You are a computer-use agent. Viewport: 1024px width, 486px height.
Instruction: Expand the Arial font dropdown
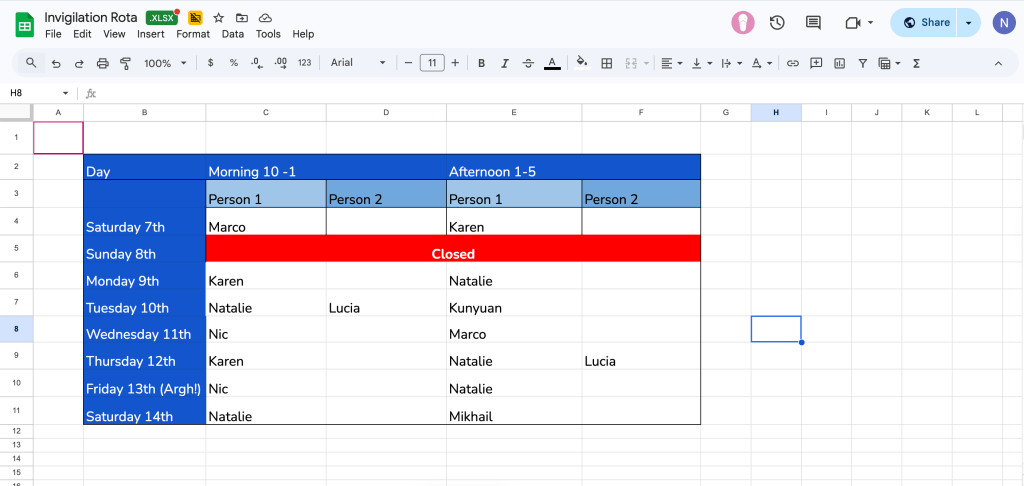tap(357, 63)
